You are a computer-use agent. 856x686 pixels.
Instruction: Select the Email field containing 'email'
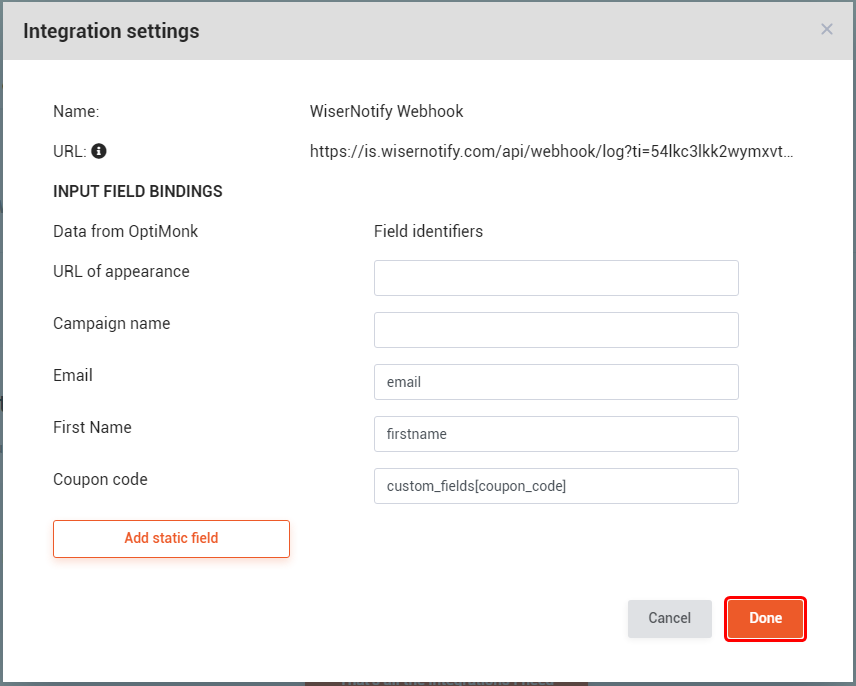pos(556,382)
